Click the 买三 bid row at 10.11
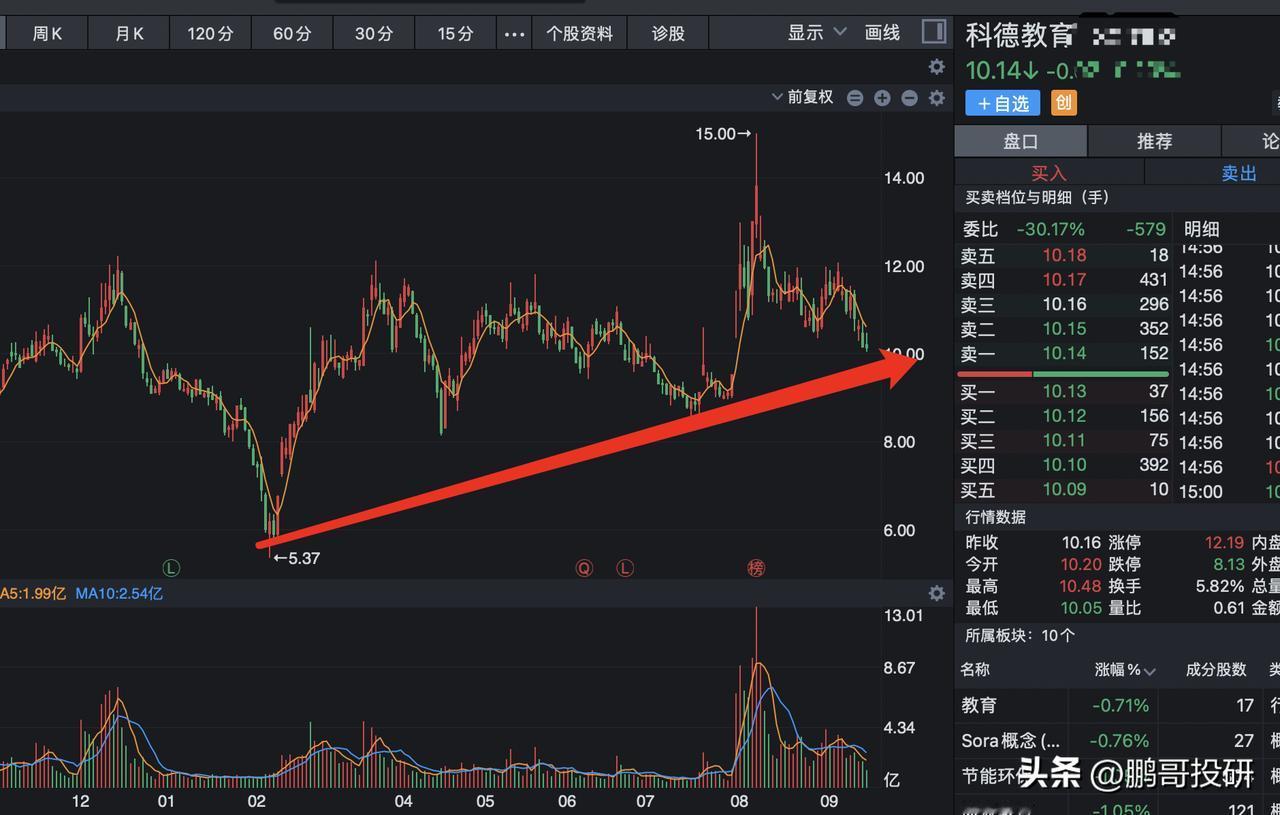Image resolution: width=1280 pixels, height=815 pixels. [1064, 441]
